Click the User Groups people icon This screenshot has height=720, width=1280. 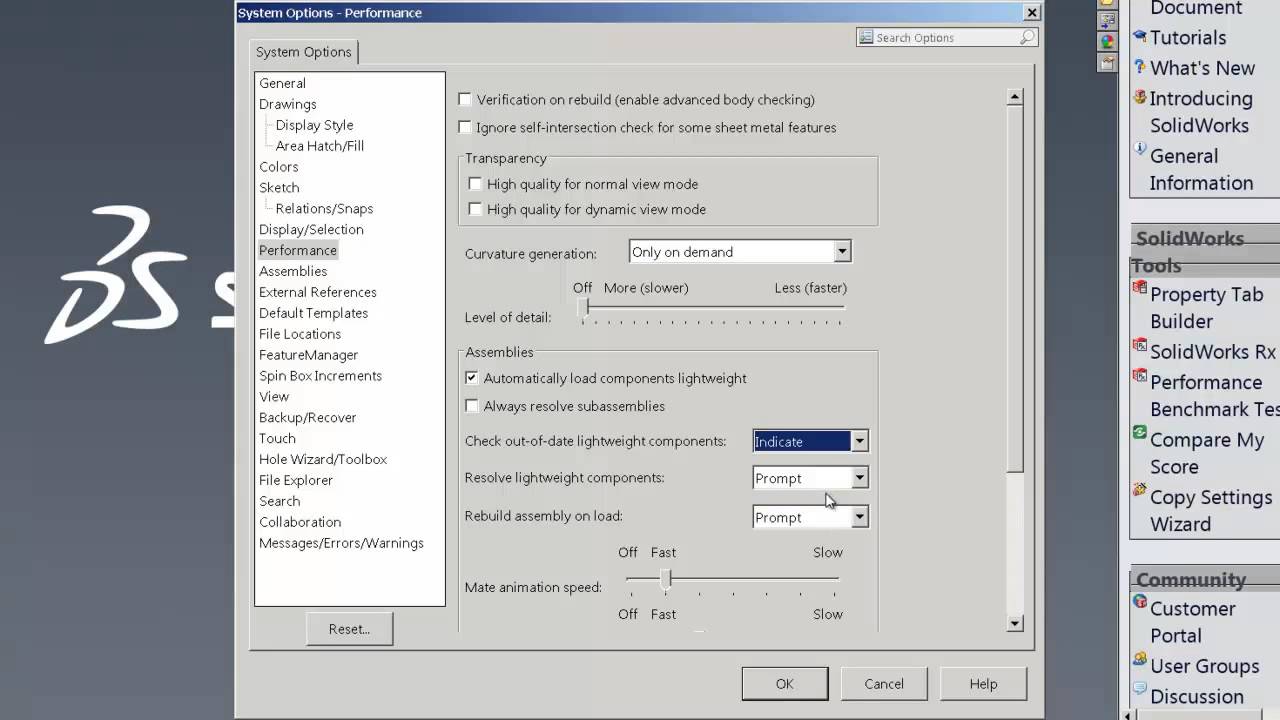[x=1139, y=658]
